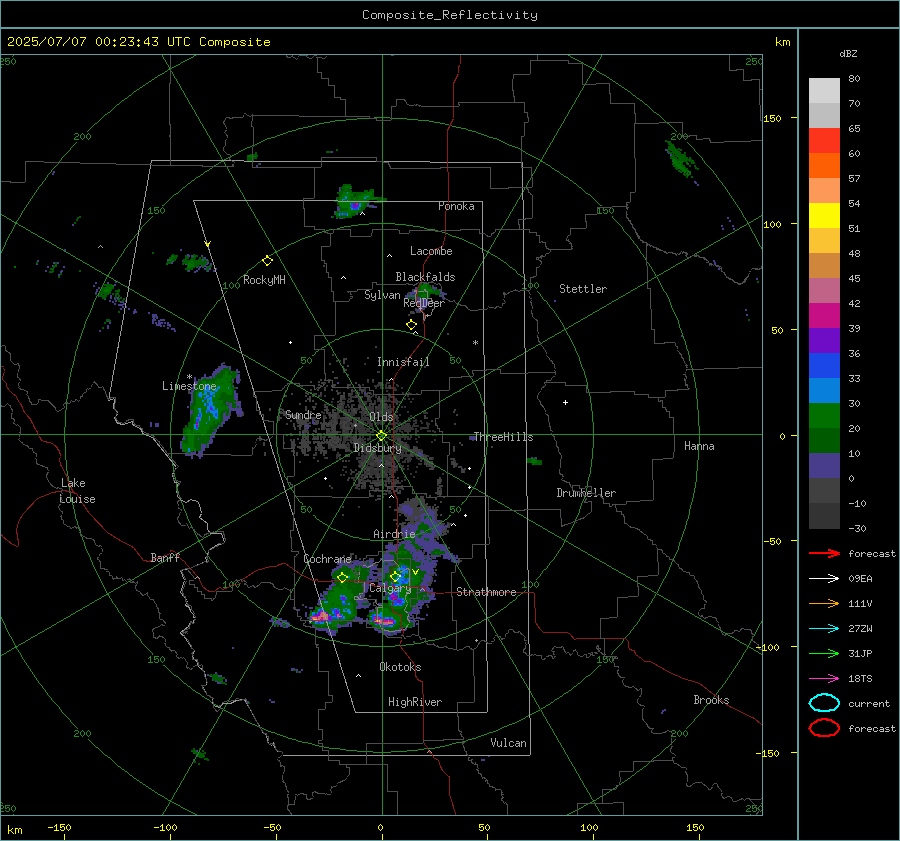Click the Lacombe city label
This screenshot has height=841, width=900.
coord(431,251)
